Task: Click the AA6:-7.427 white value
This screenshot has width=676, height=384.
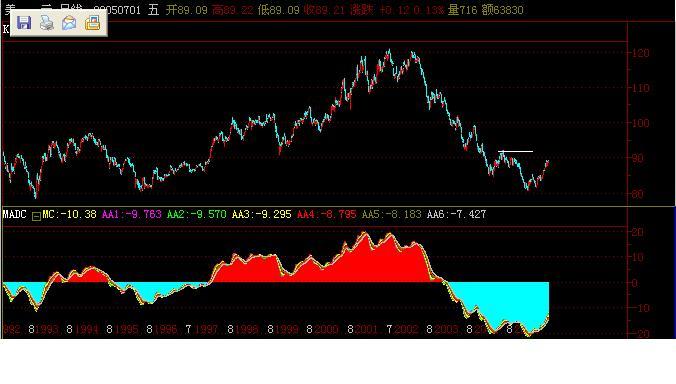Action: [x=457, y=214]
